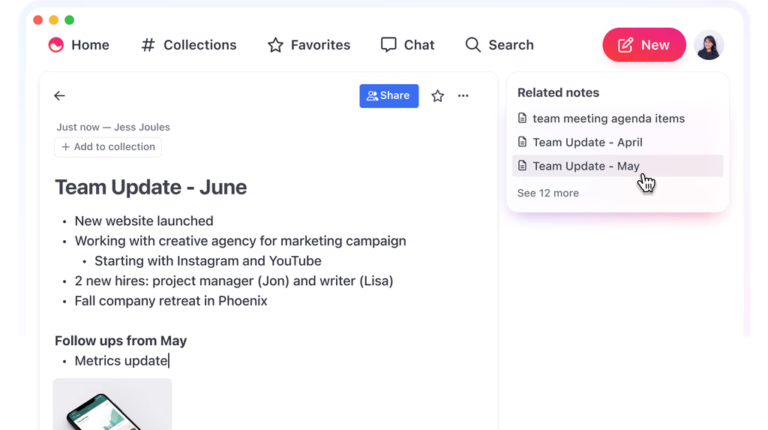
Task: Open the phone image thumbnail in note
Action: coord(112,404)
